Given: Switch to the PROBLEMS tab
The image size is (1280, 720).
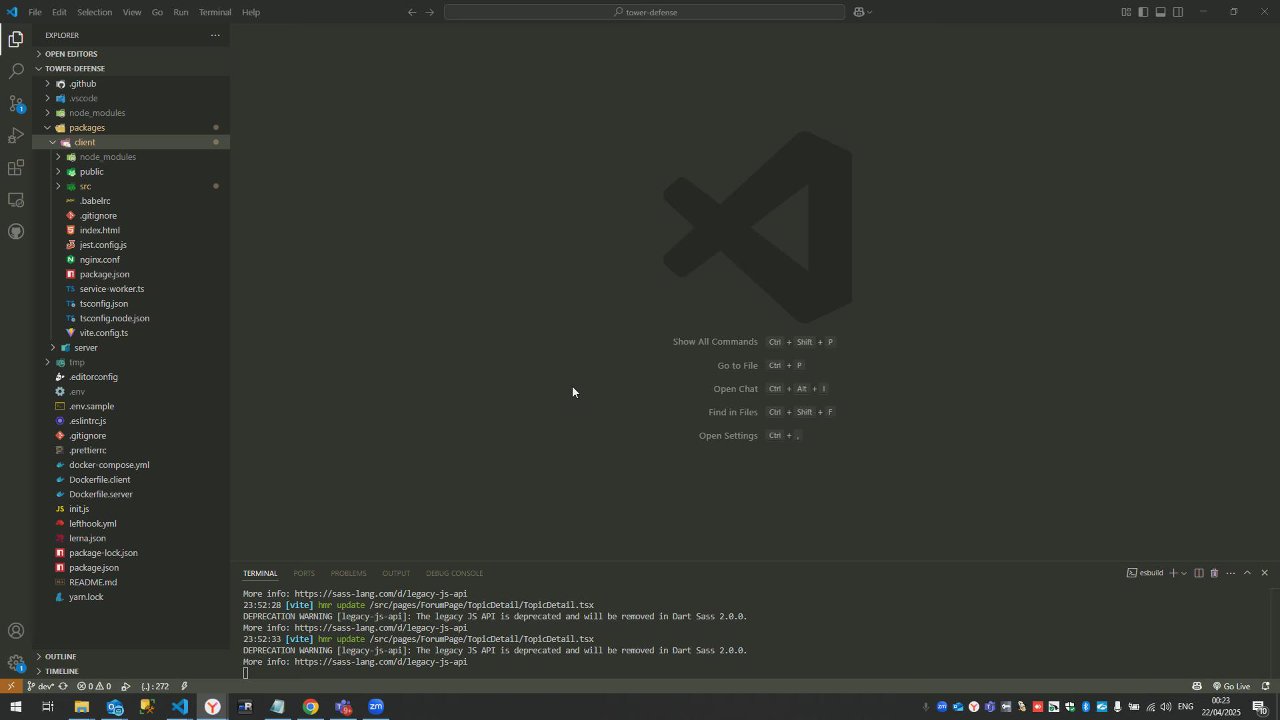Looking at the screenshot, I should click(x=348, y=573).
